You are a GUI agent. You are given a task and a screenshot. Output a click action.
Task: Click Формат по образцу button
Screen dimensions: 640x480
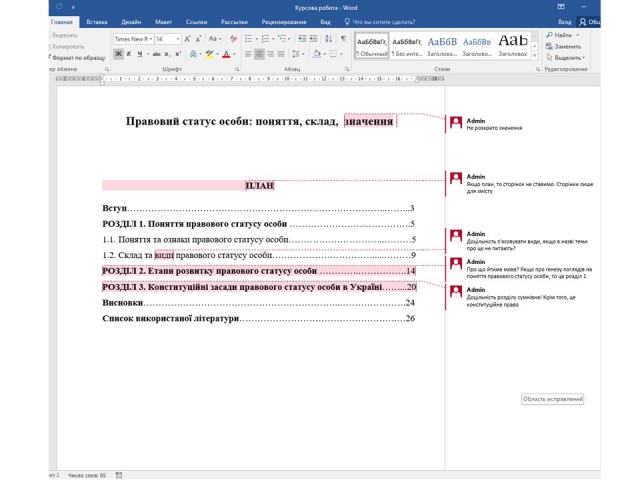tap(77, 58)
